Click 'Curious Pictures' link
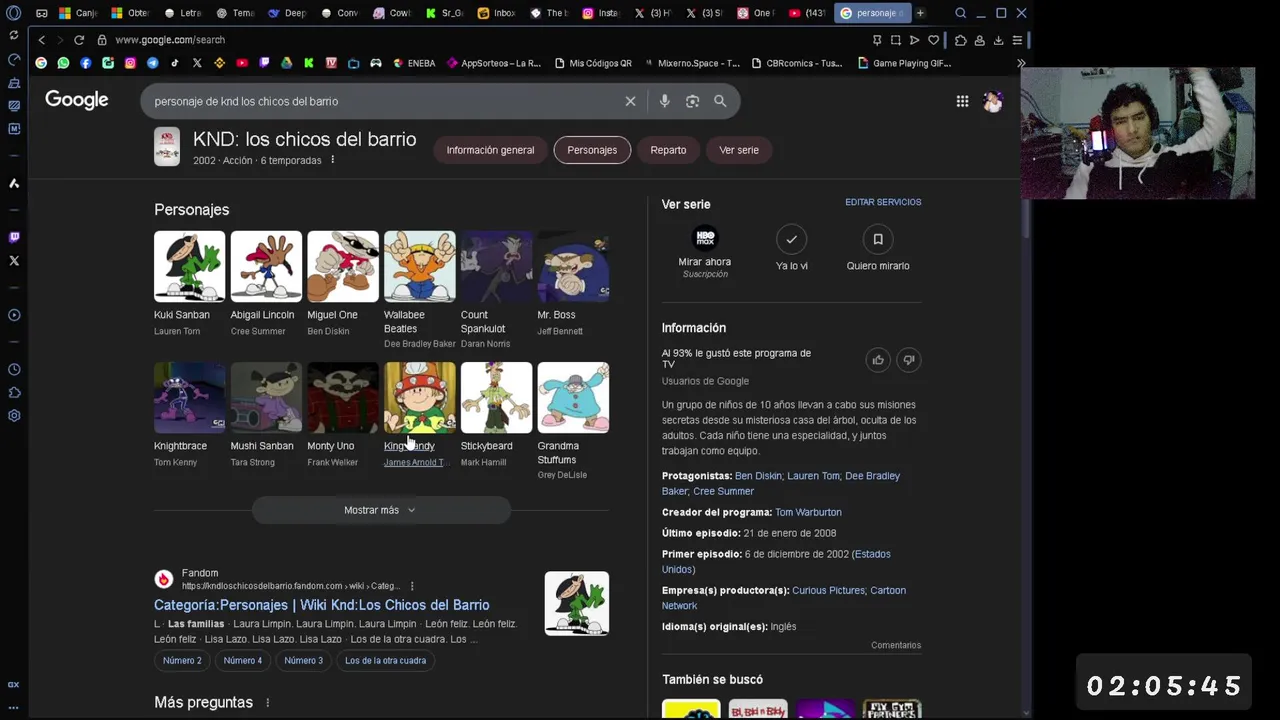 (828, 590)
